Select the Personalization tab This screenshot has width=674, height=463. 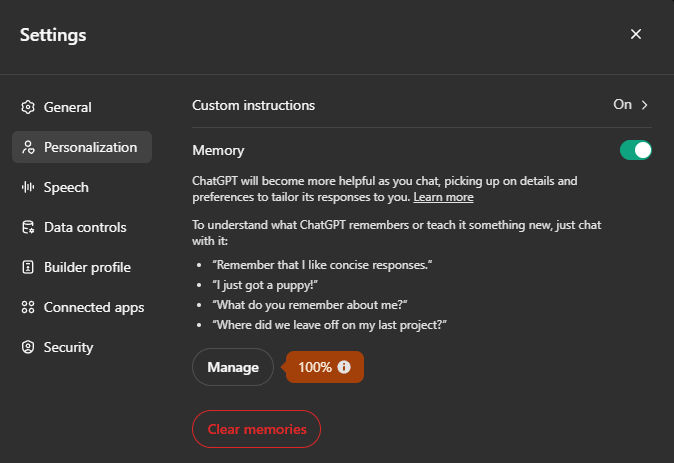click(x=82, y=147)
